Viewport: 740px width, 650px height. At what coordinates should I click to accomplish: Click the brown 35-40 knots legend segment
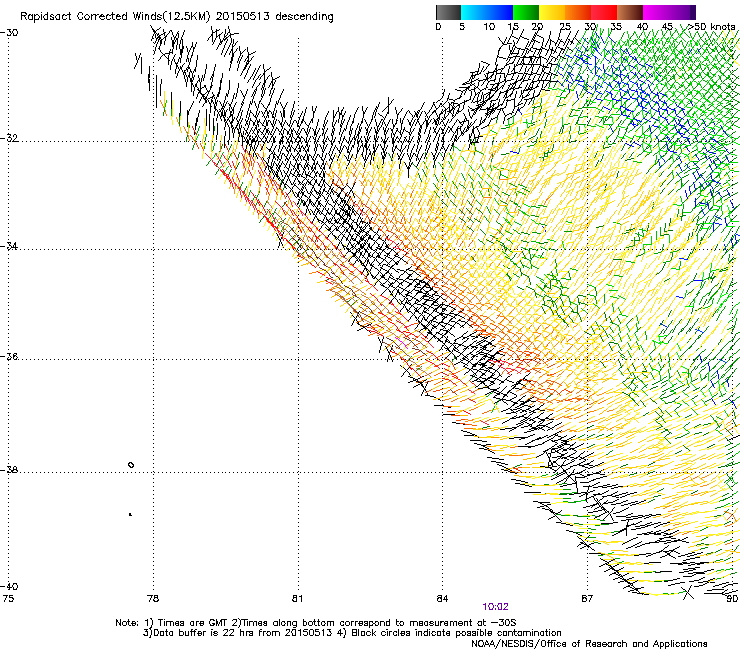click(x=630, y=12)
